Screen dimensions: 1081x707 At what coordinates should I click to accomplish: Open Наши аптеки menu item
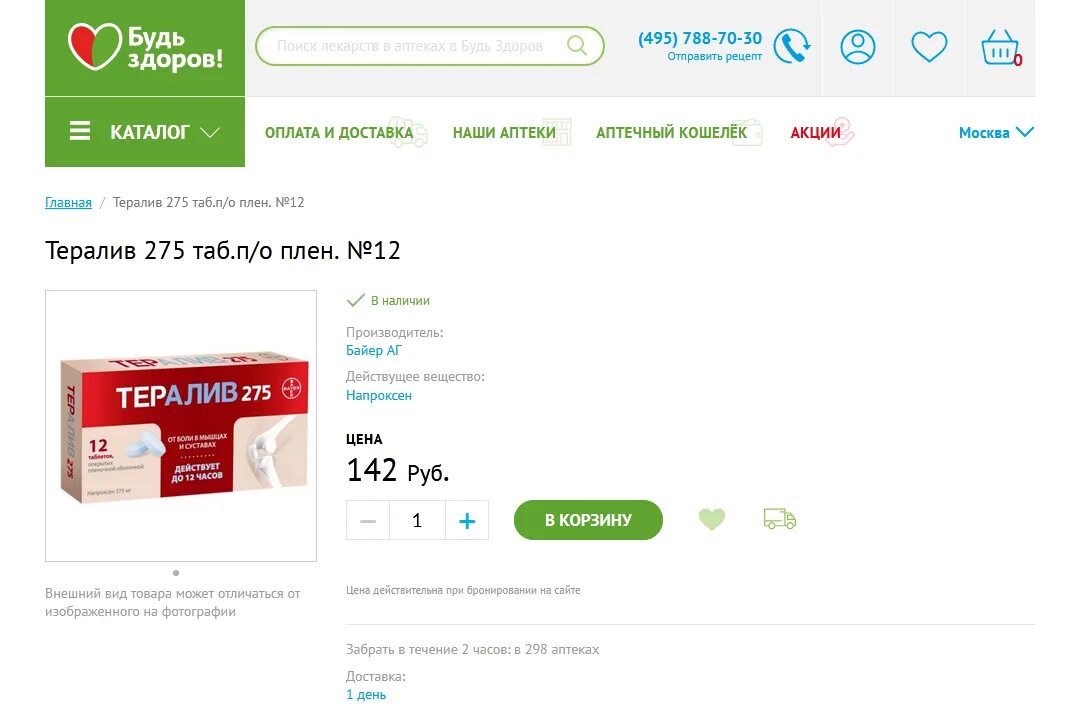click(x=504, y=132)
